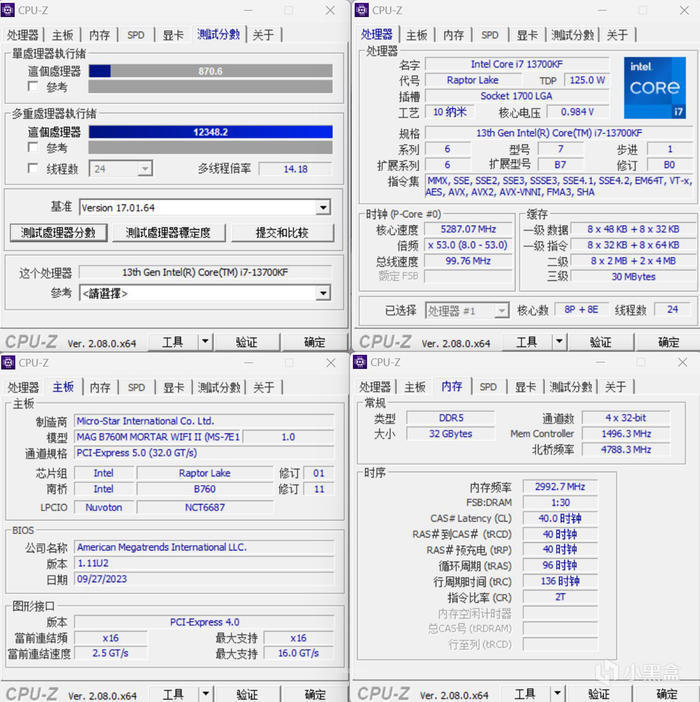This screenshot has height=702, width=700.
Task: Open 主板 tab in benchmark window
Action: (62, 34)
